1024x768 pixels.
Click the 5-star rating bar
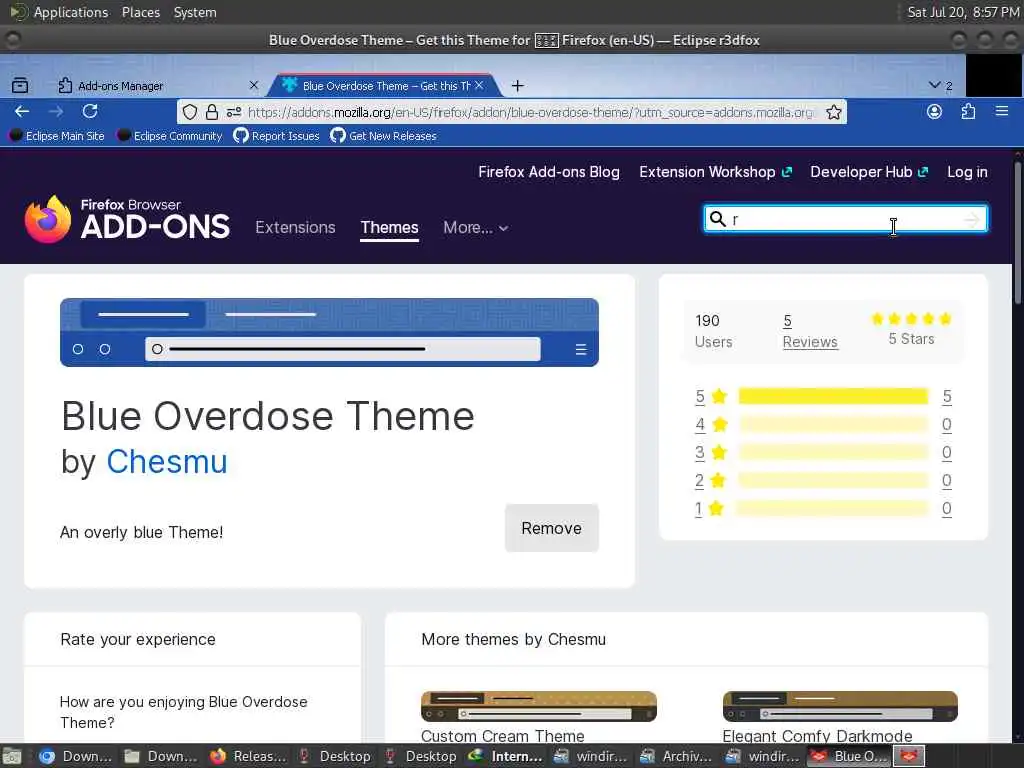coord(833,396)
